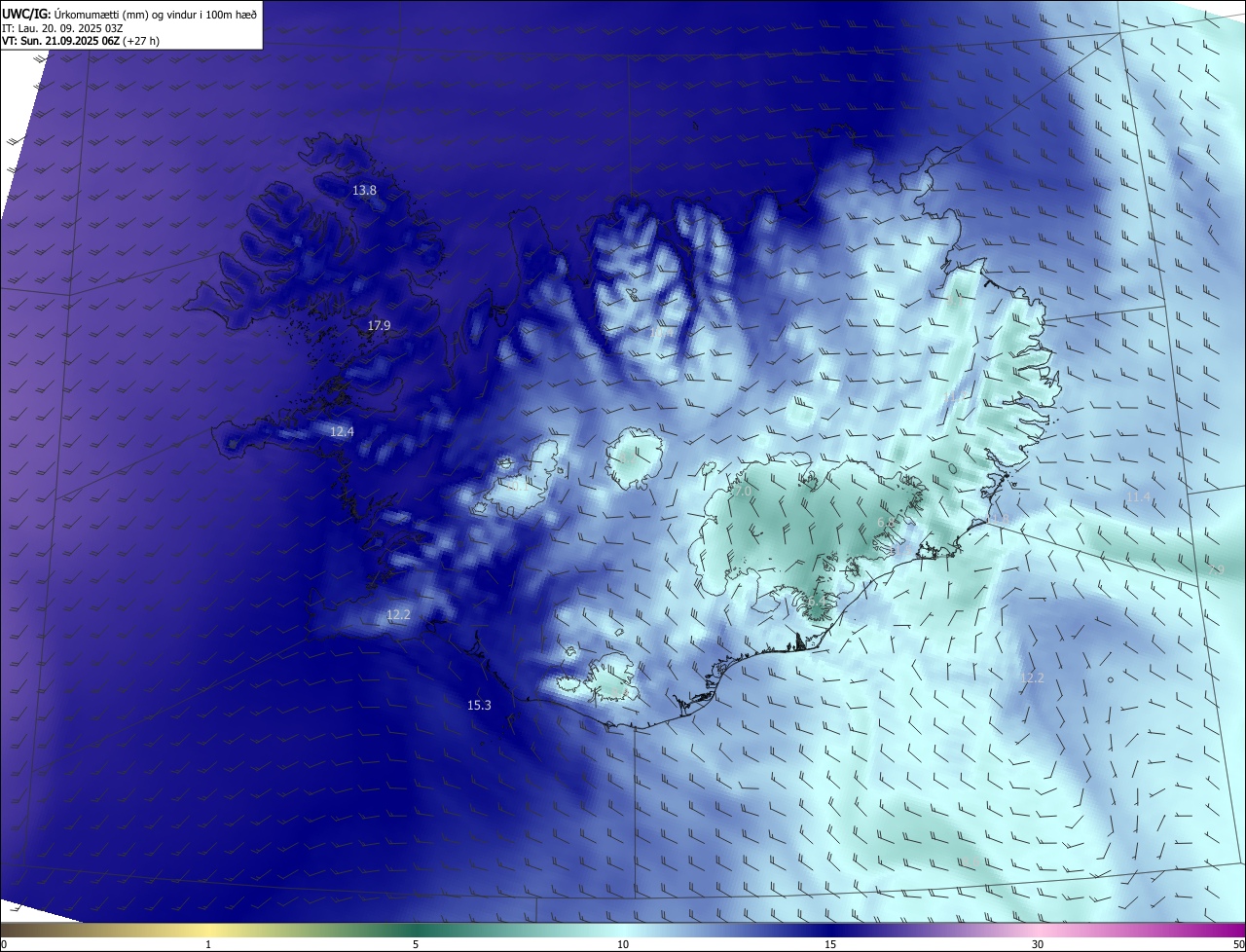This screenshot has width=1246, height=952.
Task: Click the 15 tick on the color scale
Action: click(830, 944)
